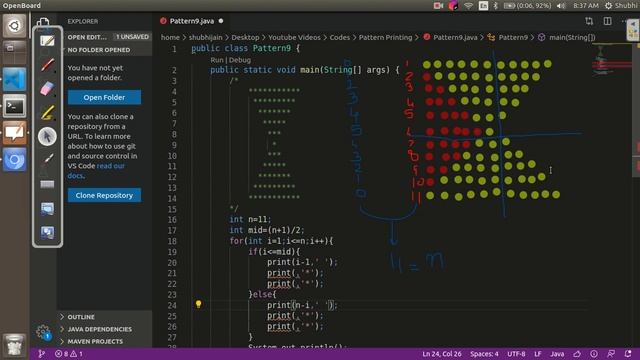Open notifications bell in status bar

point(628,354)
